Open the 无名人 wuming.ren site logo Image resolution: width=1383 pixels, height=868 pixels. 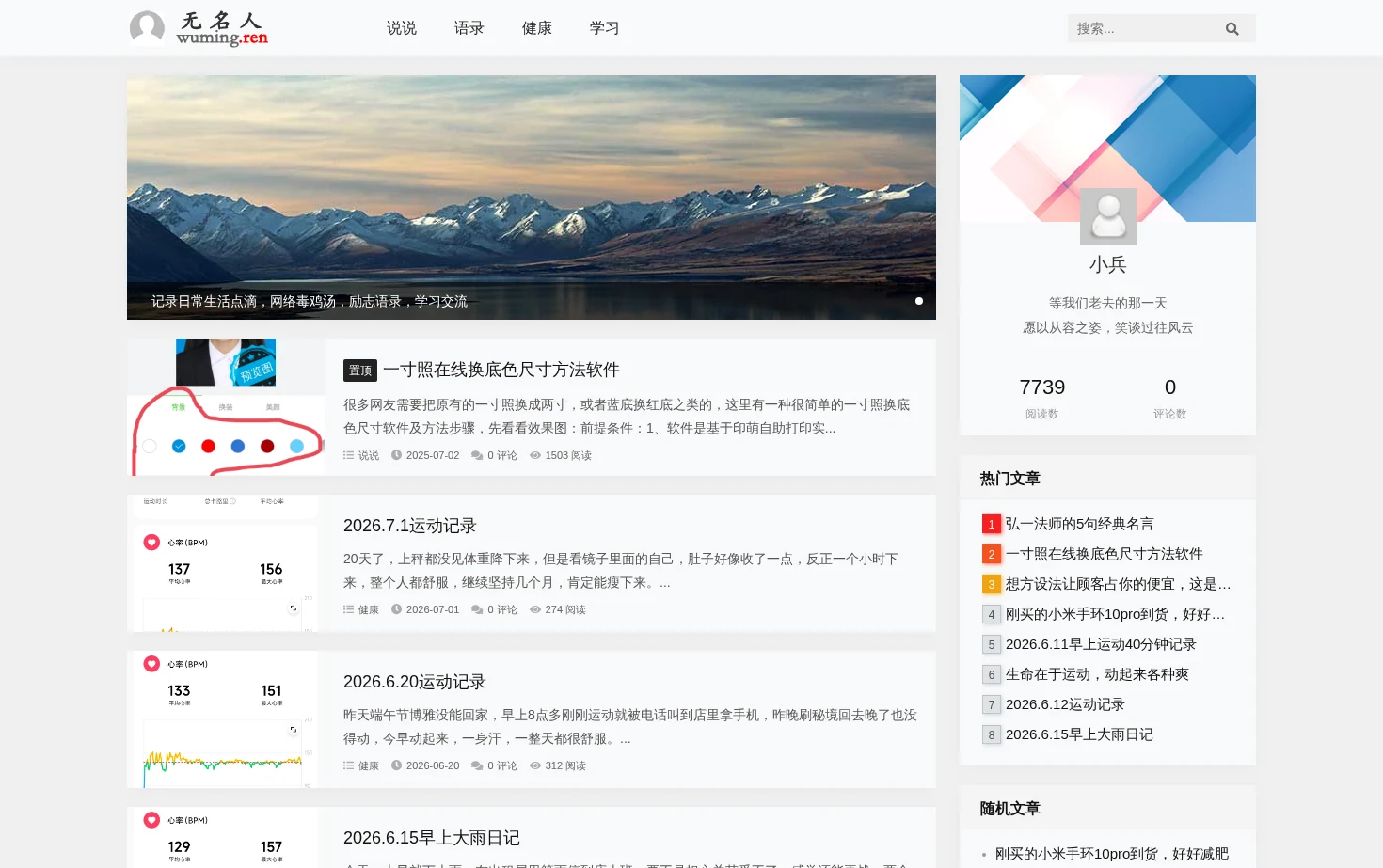click(x=199, y=28)
